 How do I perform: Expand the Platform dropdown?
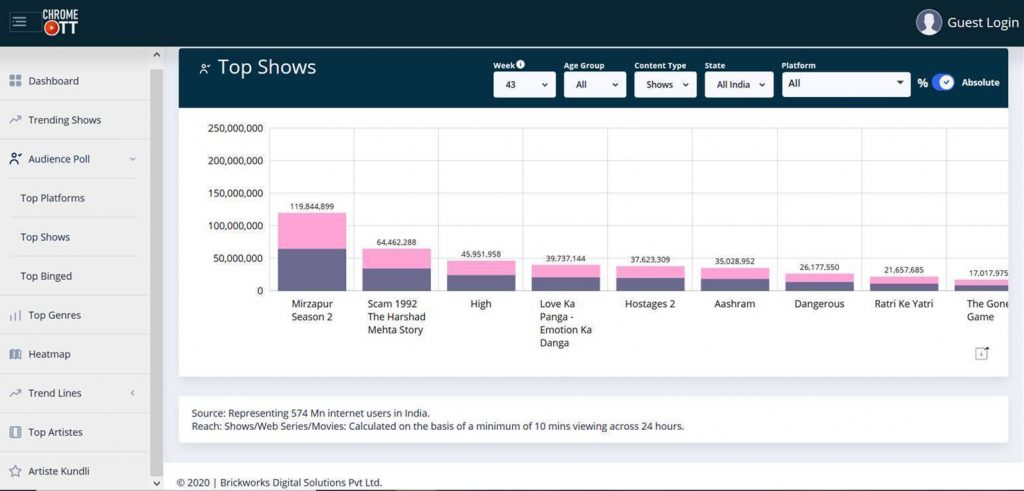[x=845, y=84]
